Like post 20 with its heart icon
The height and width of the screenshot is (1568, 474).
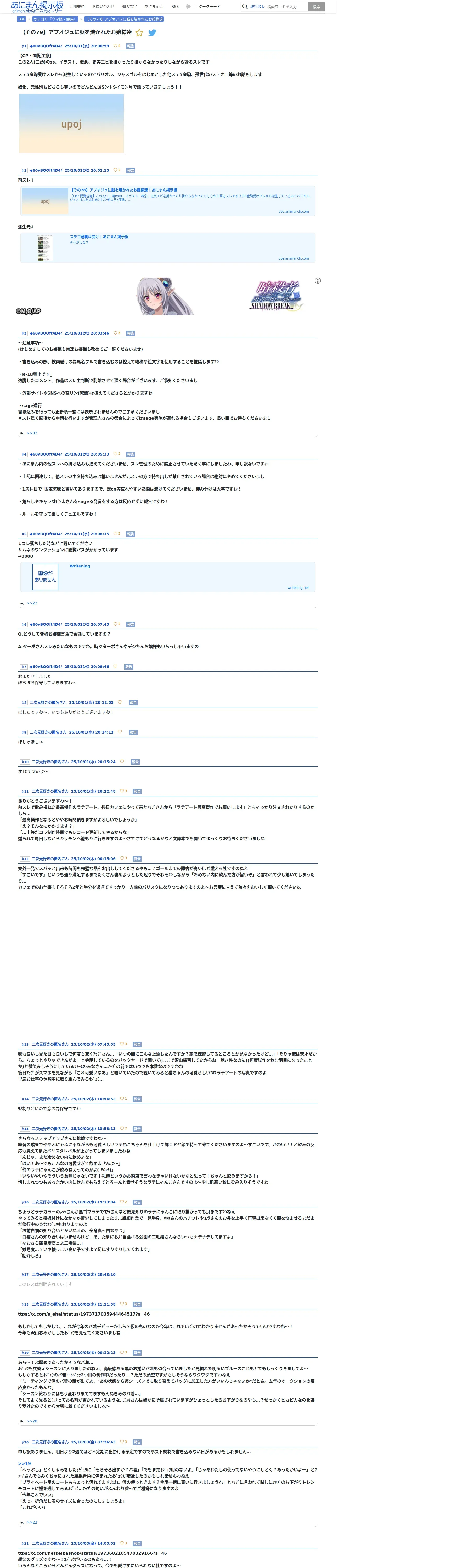122,1442
